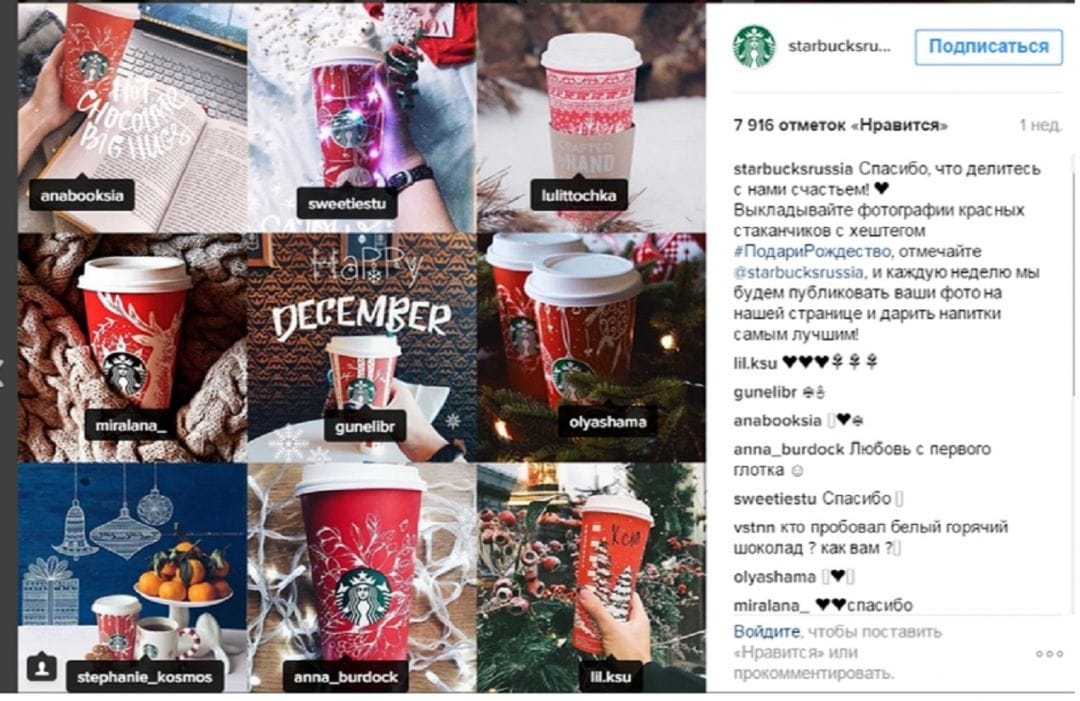Select the sweetiestu photo tag
The image size is (1080, 701).
point(347,203)
